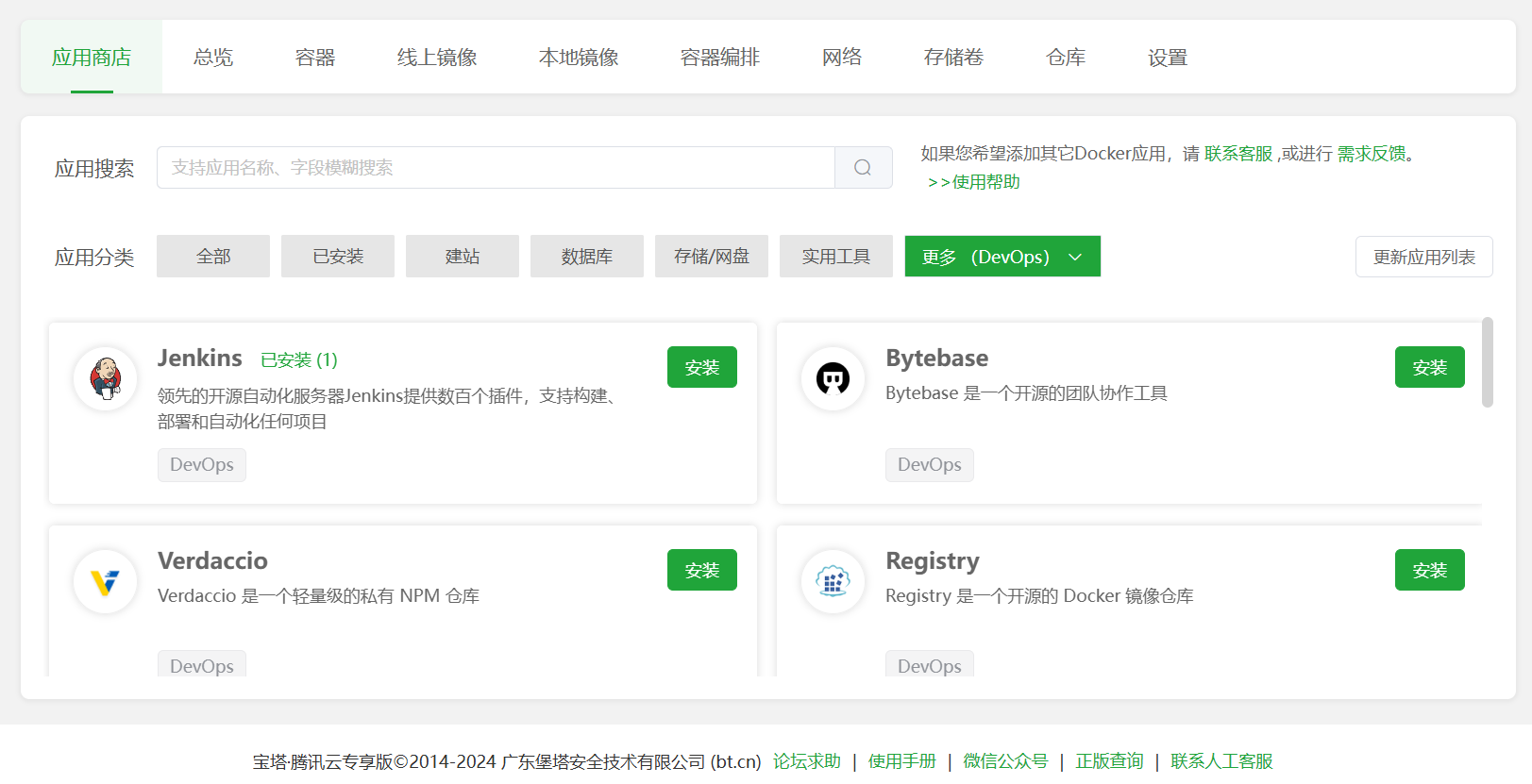Switch to the 容器 tab
Viewport: 1532px width, 784px height.
(315, 58)
